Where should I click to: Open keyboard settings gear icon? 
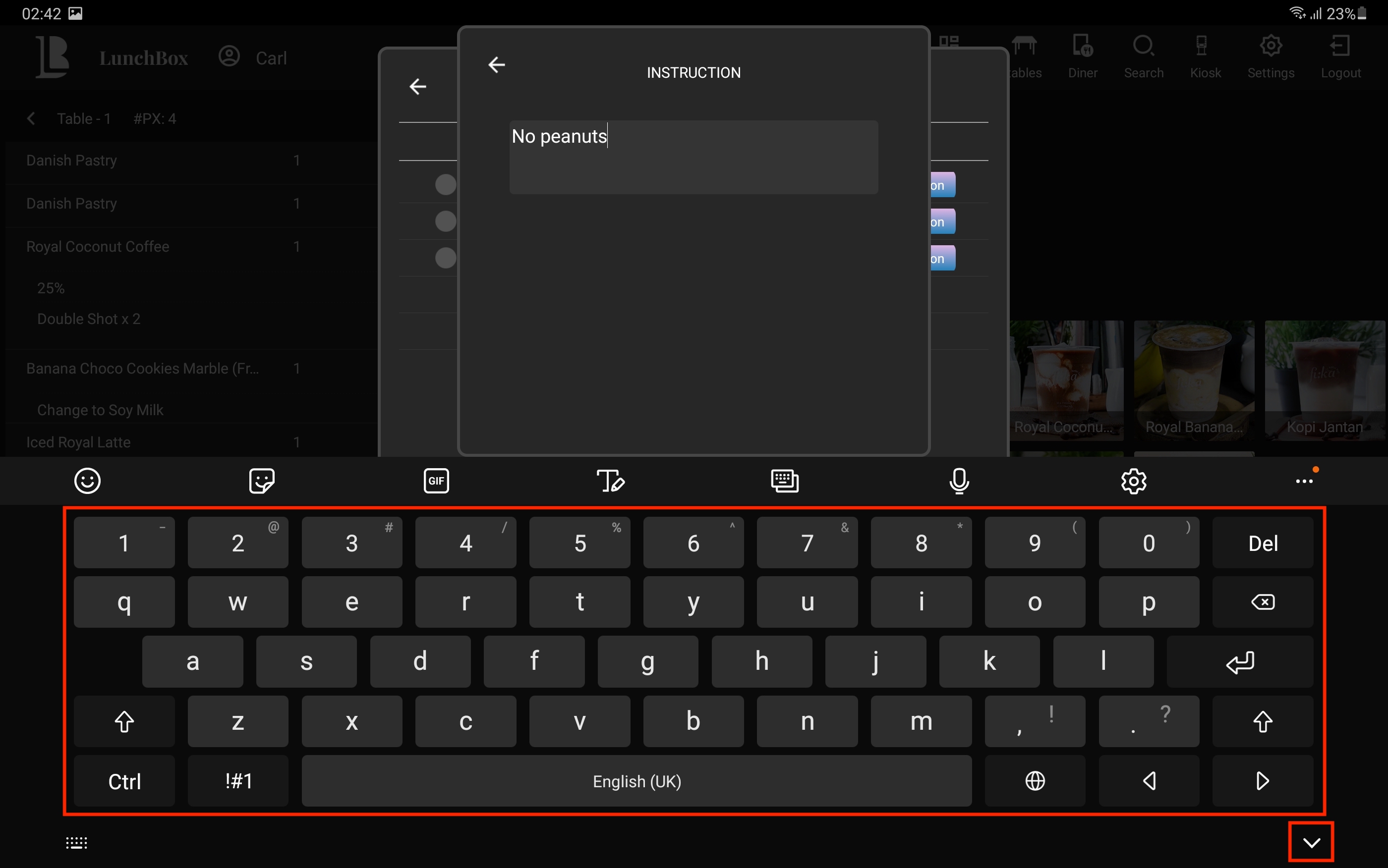tap(1134, 481)
